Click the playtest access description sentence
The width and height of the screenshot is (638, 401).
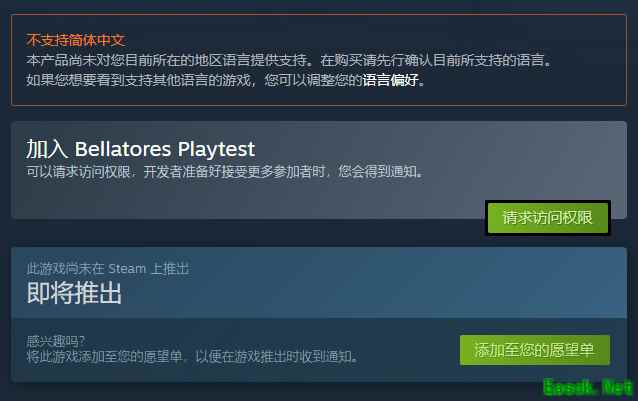tap(225, 172)
